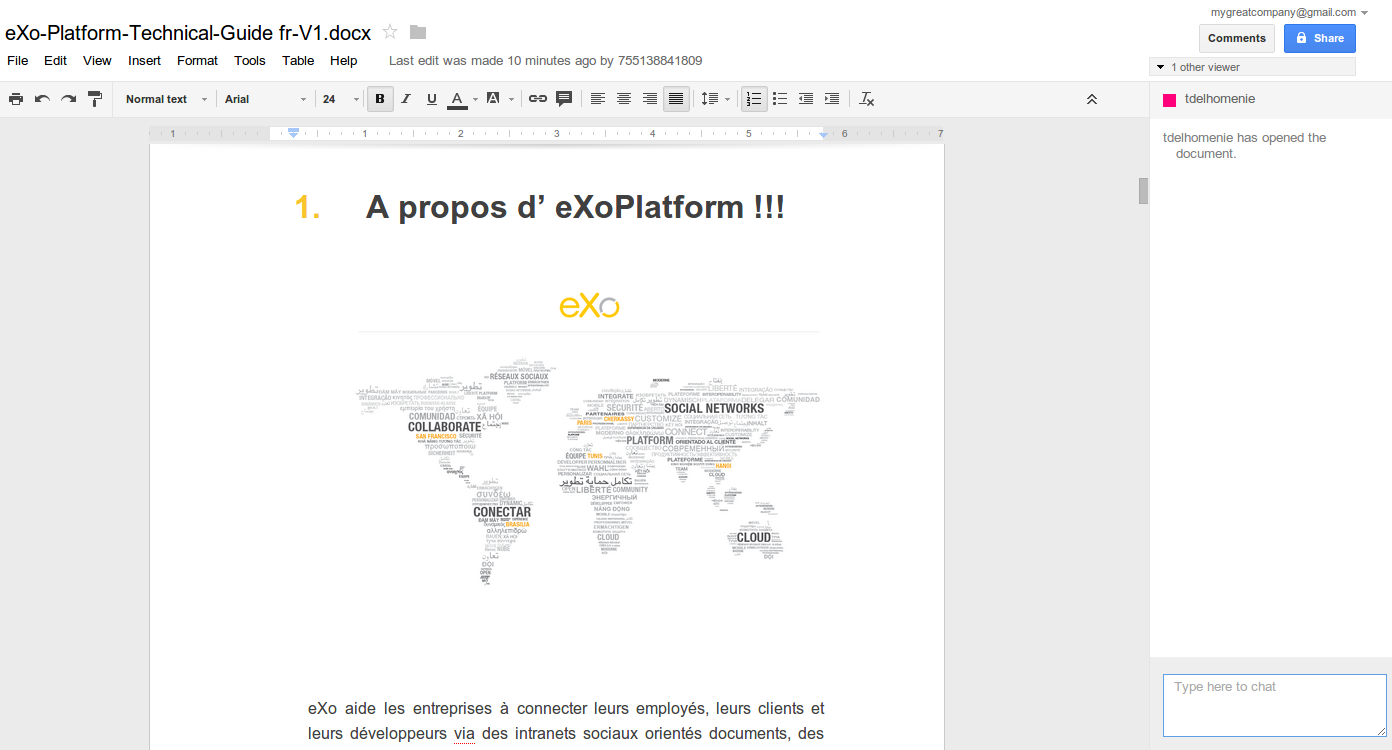Insert a comment using the toolbar icon
Screen dimensions: 1392x750
point(564,99)
